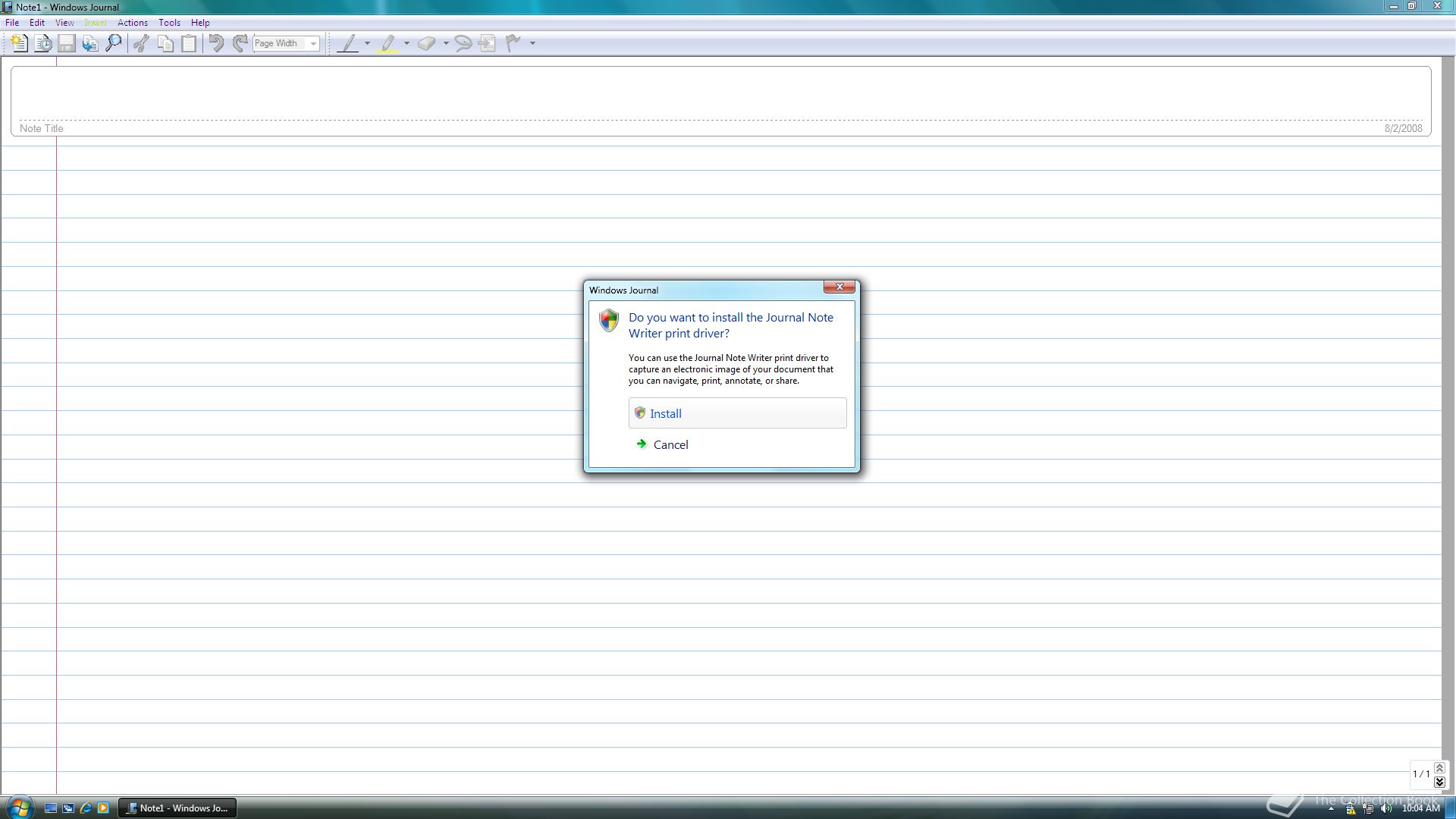
Task: Expand the Pen settings dropdown arrow
Action: point(368,43)
